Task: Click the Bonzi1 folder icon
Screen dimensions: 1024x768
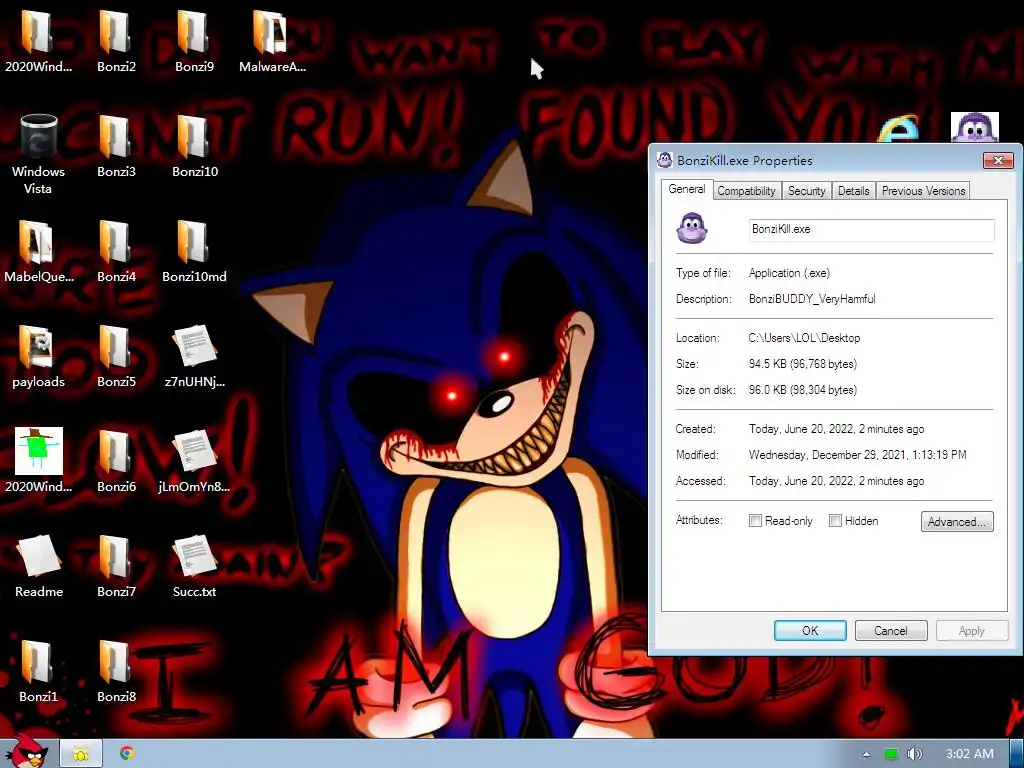Action: click(37, 662)
